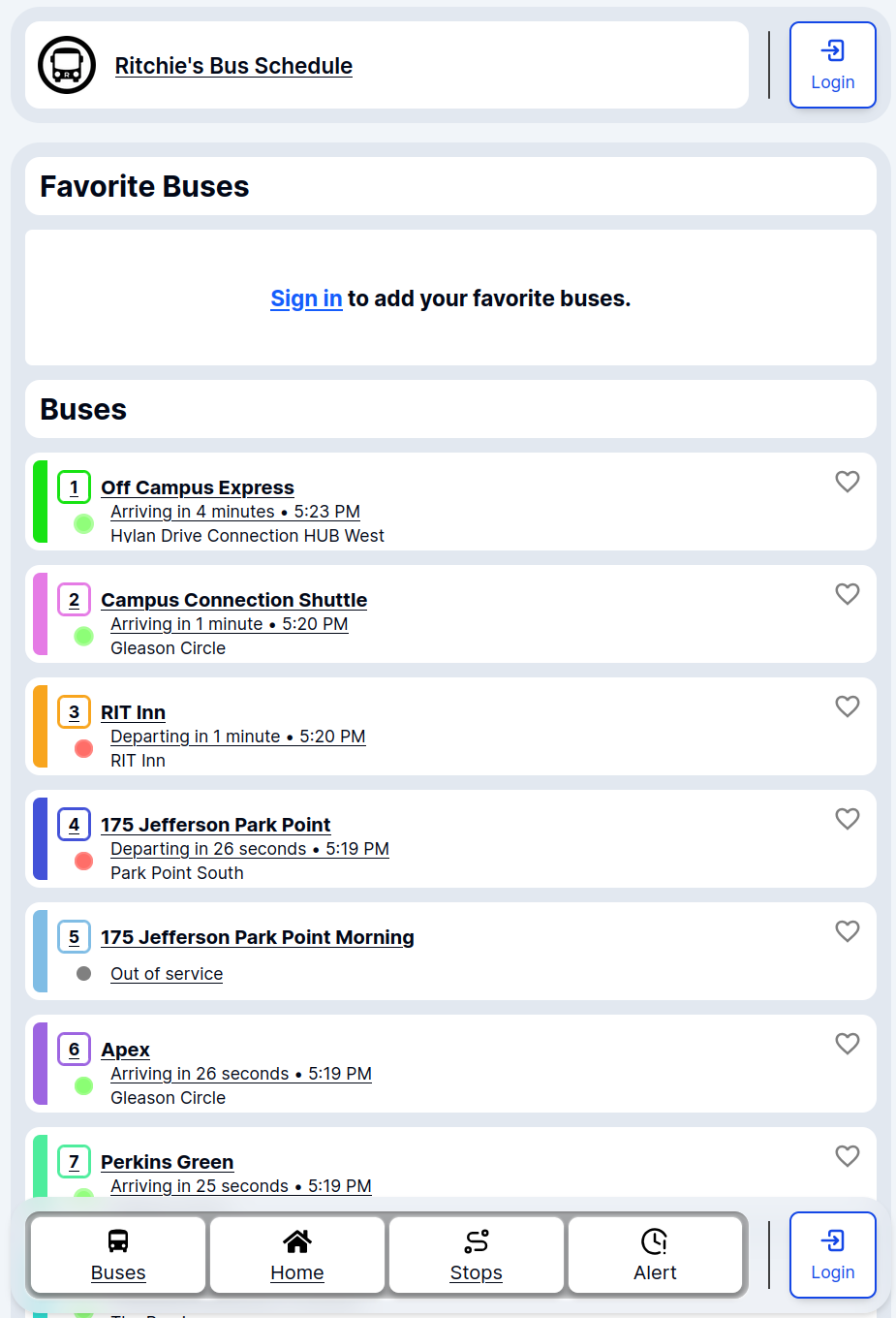Click heart icon beside Apex route
The height and width of the screenshot is (1318, 896).
pos(848,1044)
